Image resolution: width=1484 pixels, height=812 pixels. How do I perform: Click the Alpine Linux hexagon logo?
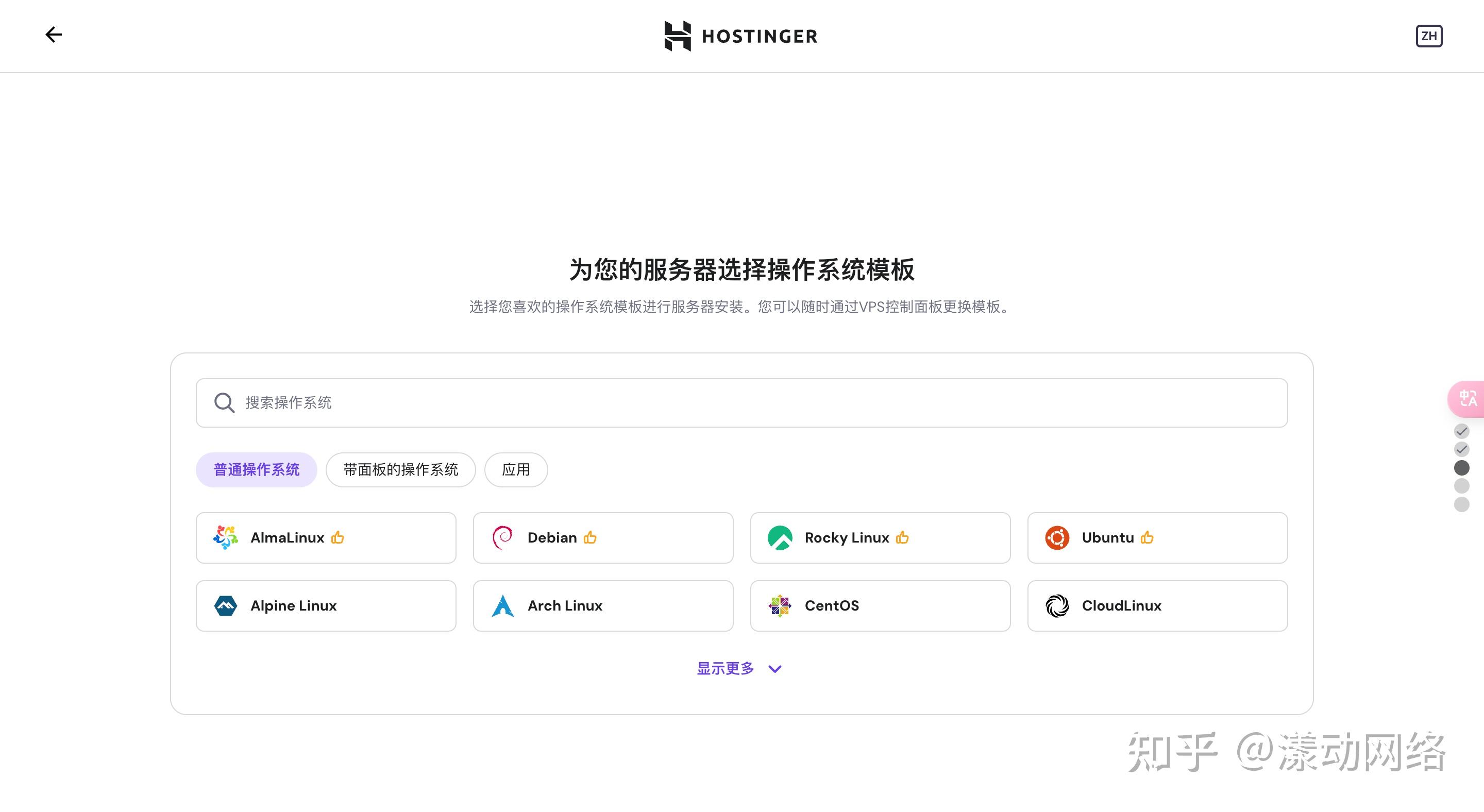pos(226,606)
